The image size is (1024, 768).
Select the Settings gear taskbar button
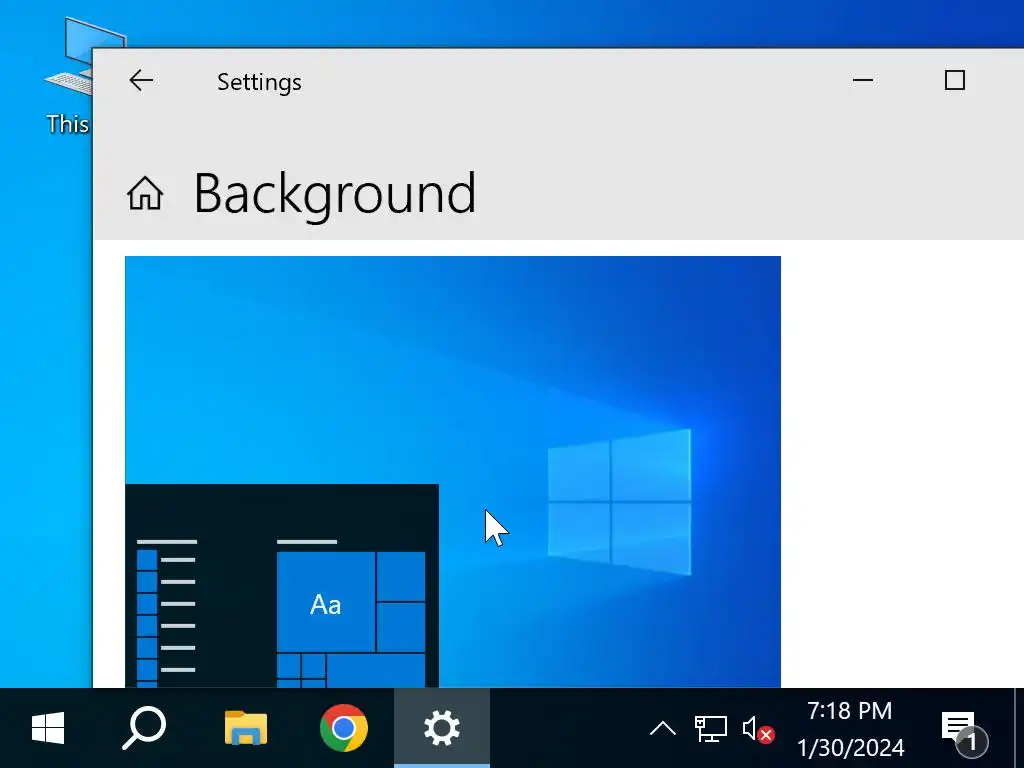[x=441, y=728]
